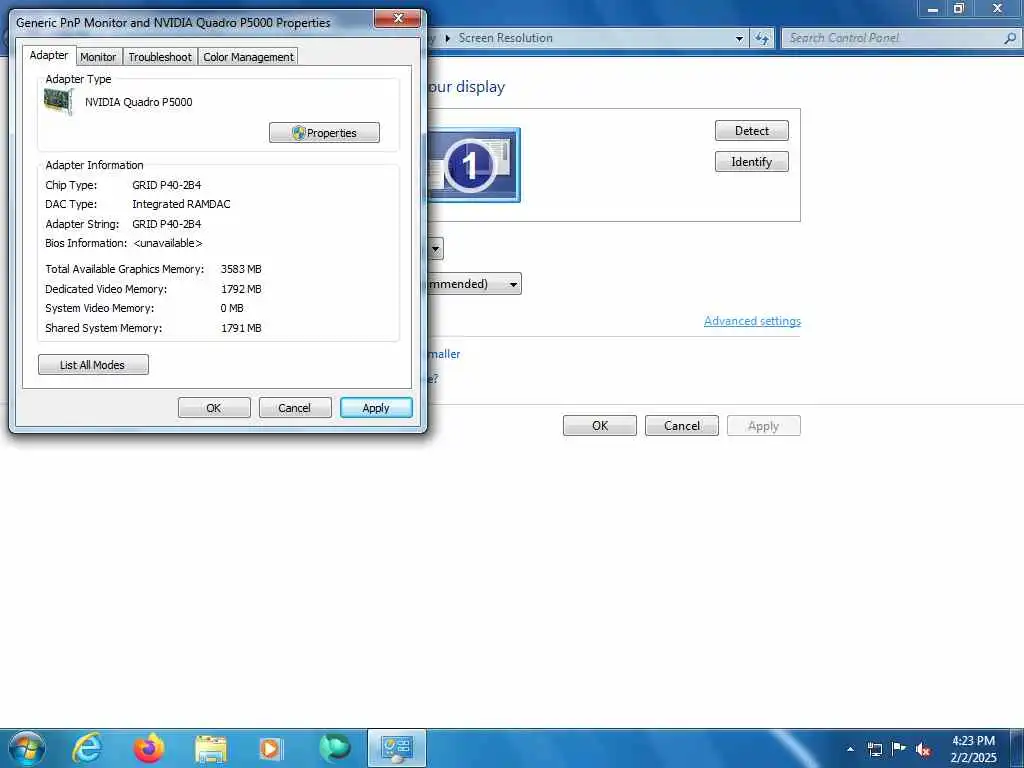Launch Windows Media Player from taskbar

pos(270,748)
